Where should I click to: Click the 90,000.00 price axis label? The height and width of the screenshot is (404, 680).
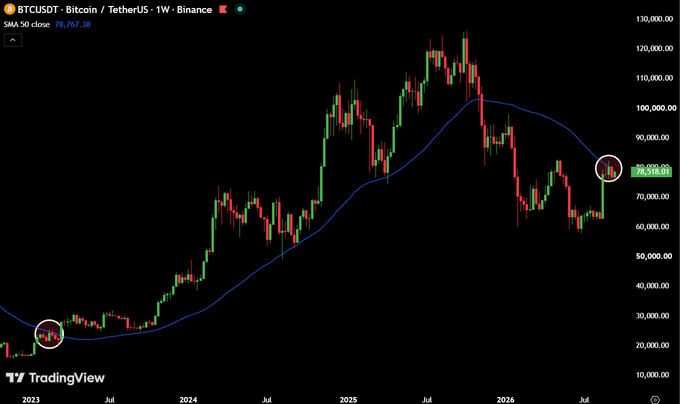[652, 137]
